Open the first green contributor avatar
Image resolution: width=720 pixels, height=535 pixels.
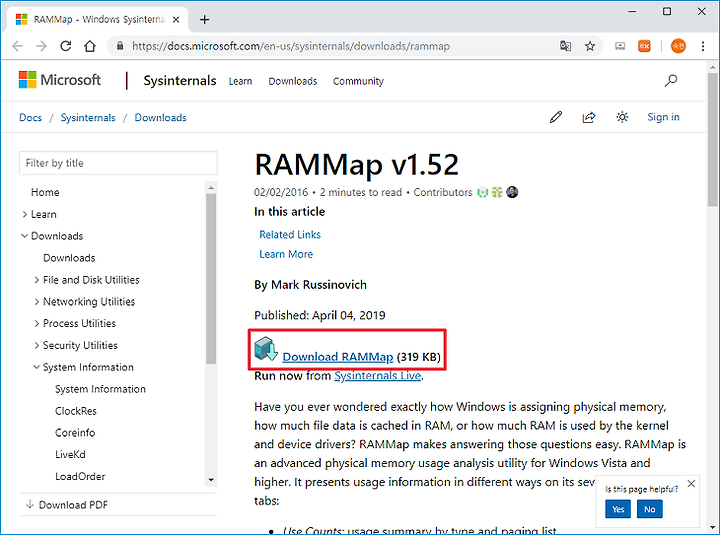point(482,192)
